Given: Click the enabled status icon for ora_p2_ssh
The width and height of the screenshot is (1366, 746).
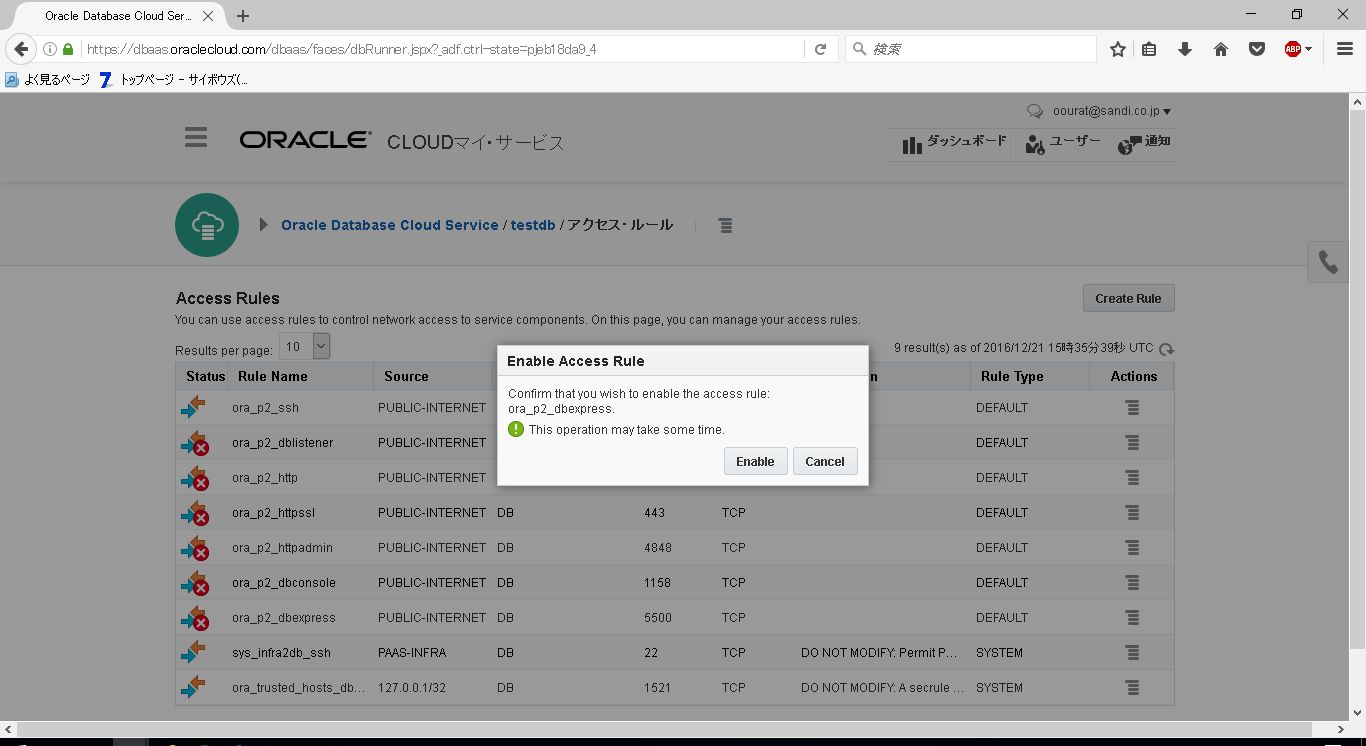Looking at the screenshot, I should click(x=193, y=407).
